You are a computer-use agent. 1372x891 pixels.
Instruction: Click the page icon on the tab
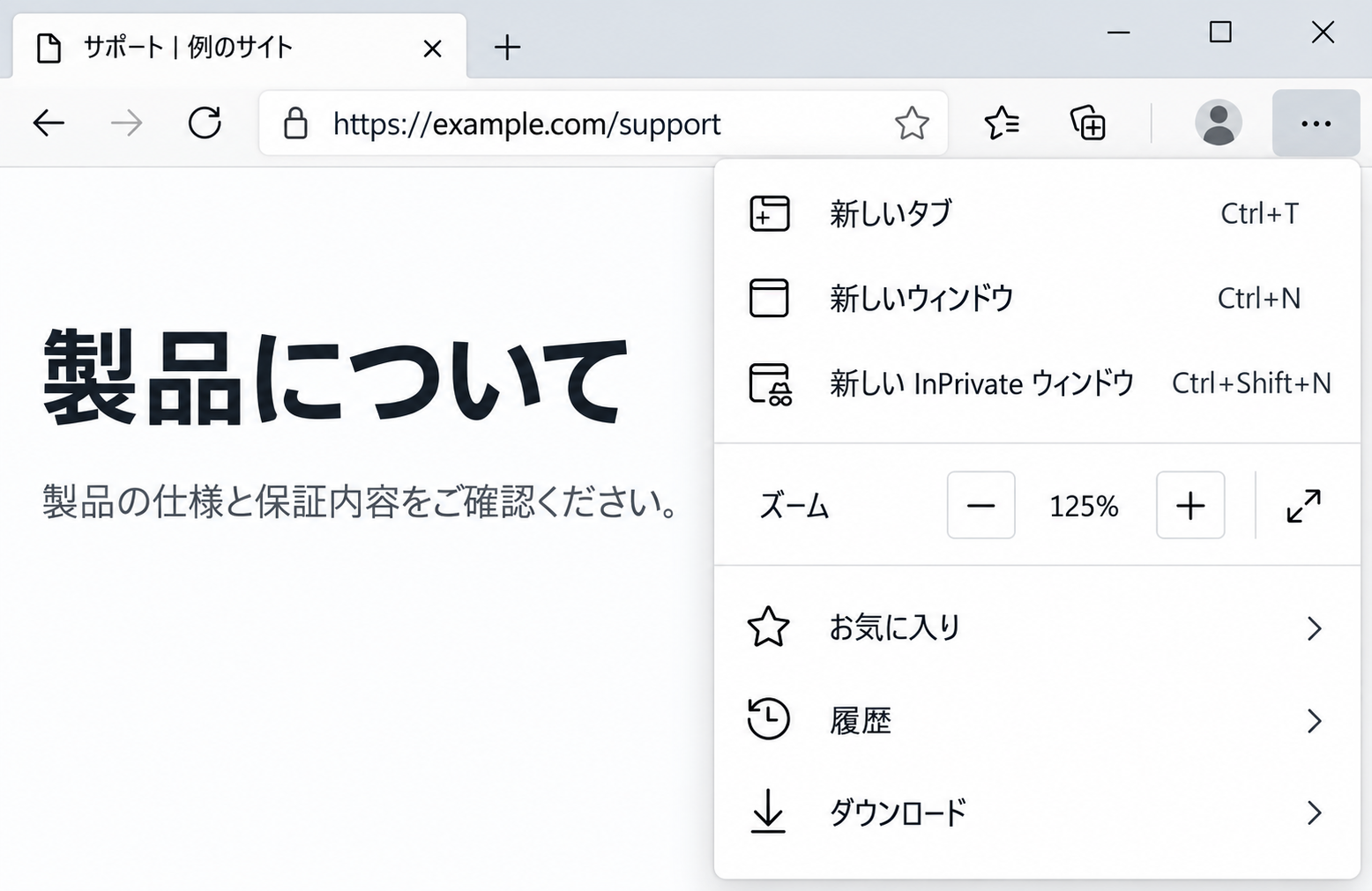(49, 48)
